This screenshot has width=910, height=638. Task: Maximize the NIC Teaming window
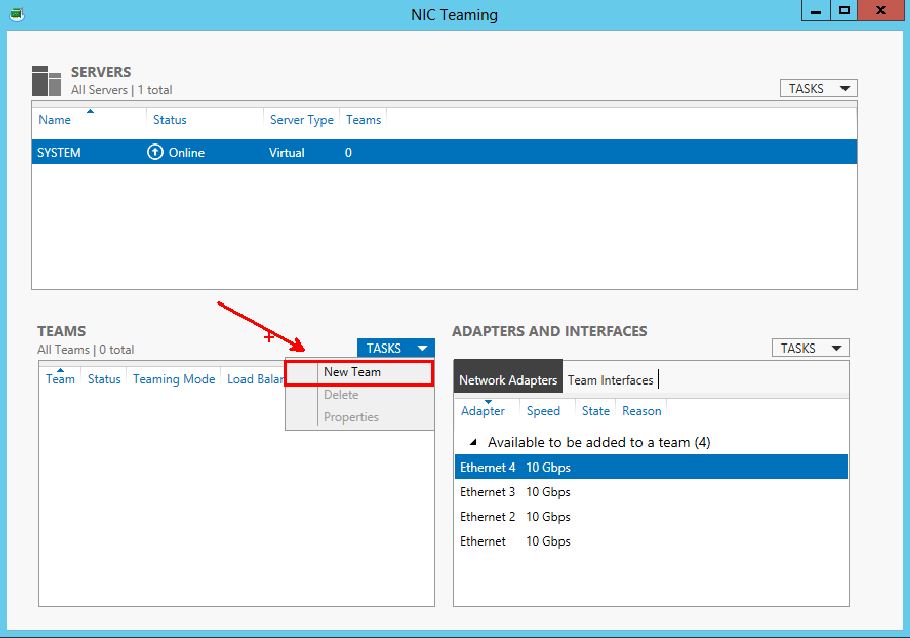pos(845,12)
